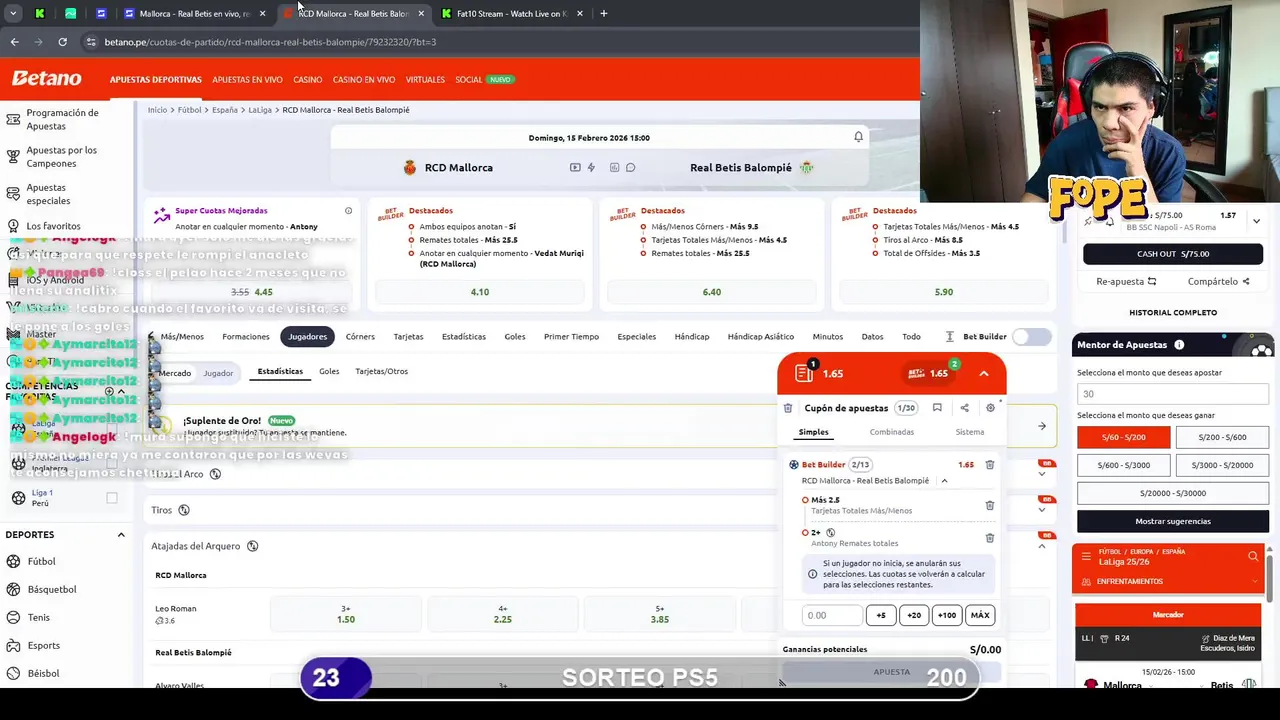This screenshot has height=720, width=1280.
Task: Clear the whole bet slip with trash icon
Action: (788, 408)
